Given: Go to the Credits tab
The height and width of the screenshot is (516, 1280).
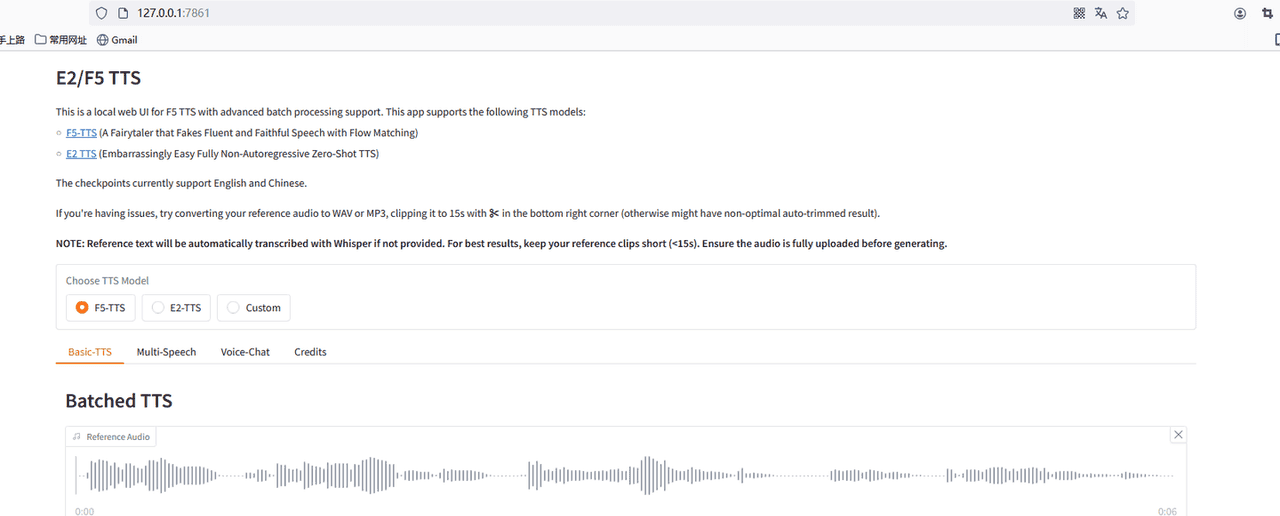Looking at the screenshot, I should click(x=310, y=352).
